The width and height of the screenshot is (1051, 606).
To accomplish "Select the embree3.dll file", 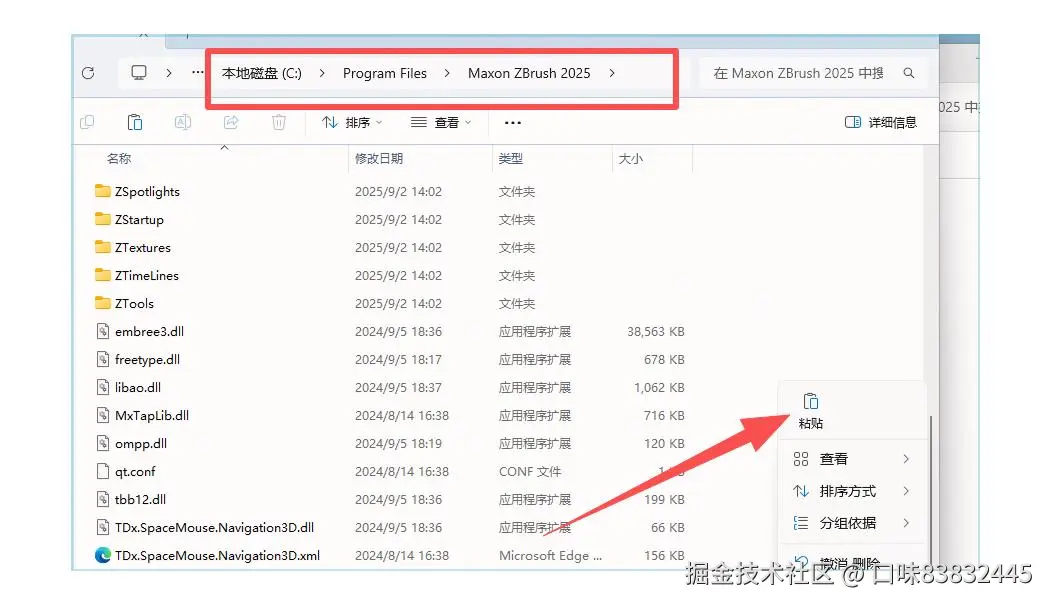I will coord(152,331).
